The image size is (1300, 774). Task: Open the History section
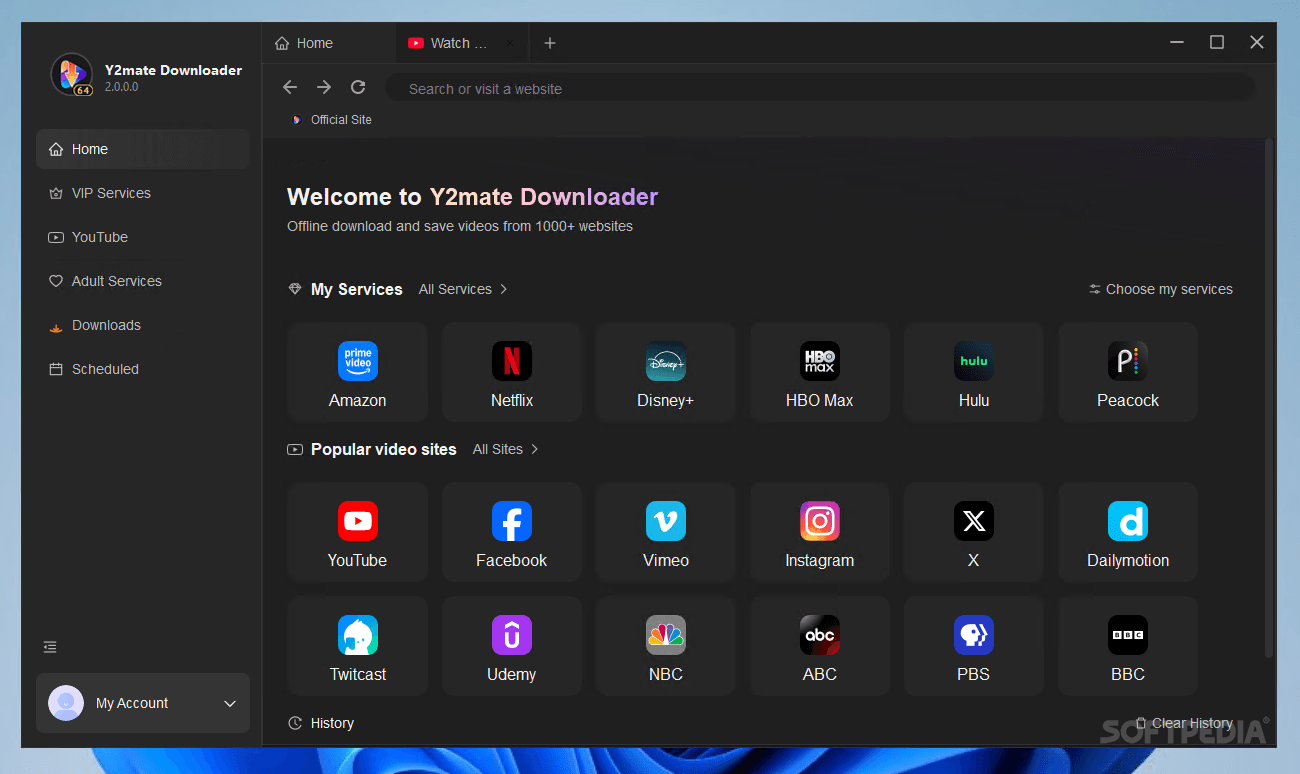[321, 723]
